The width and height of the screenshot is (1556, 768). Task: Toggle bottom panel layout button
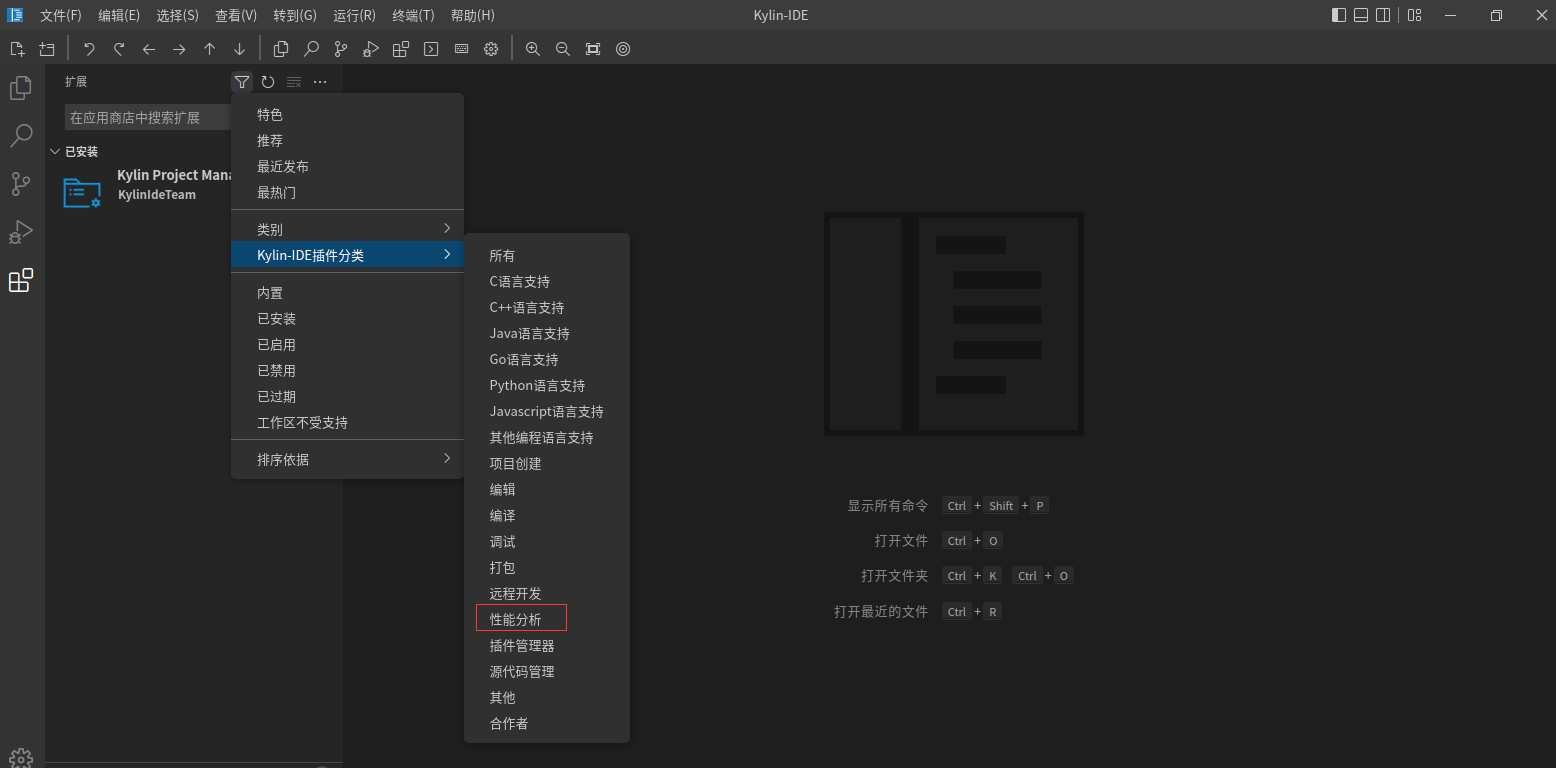click(x=1361, y=15)
